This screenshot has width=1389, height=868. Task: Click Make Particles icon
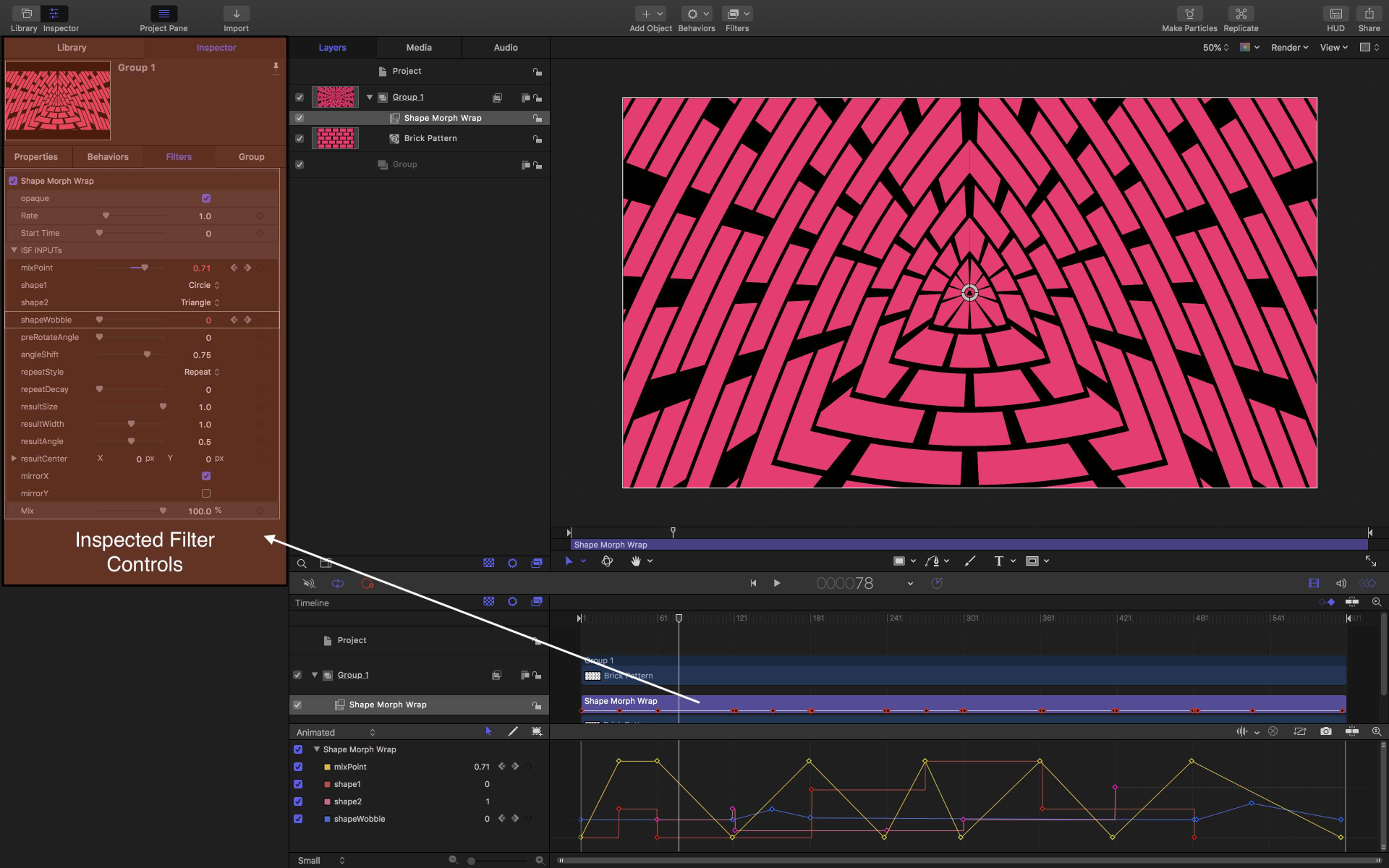[1189, 14]
